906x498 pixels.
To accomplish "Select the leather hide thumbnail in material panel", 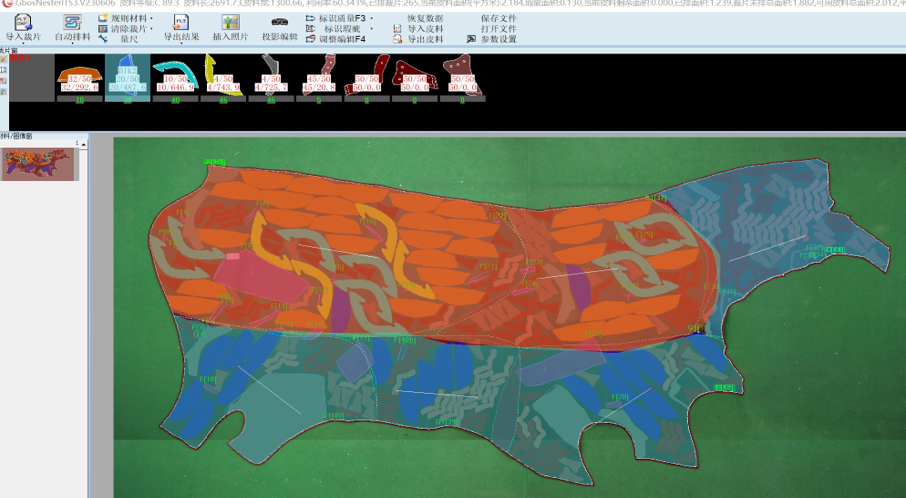I will point(39,164).
